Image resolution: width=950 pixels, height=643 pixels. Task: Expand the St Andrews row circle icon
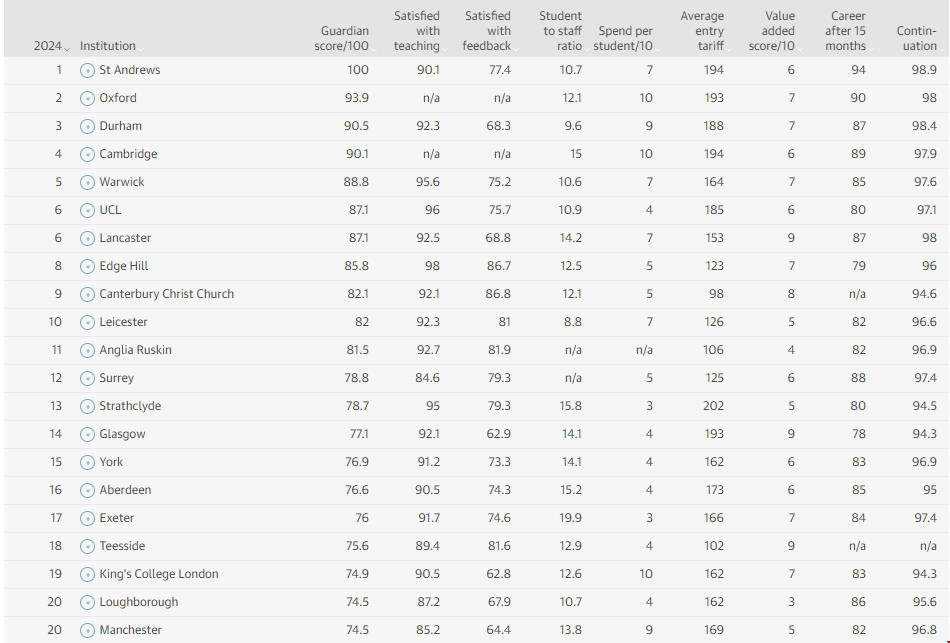click(x=87, y=70)
